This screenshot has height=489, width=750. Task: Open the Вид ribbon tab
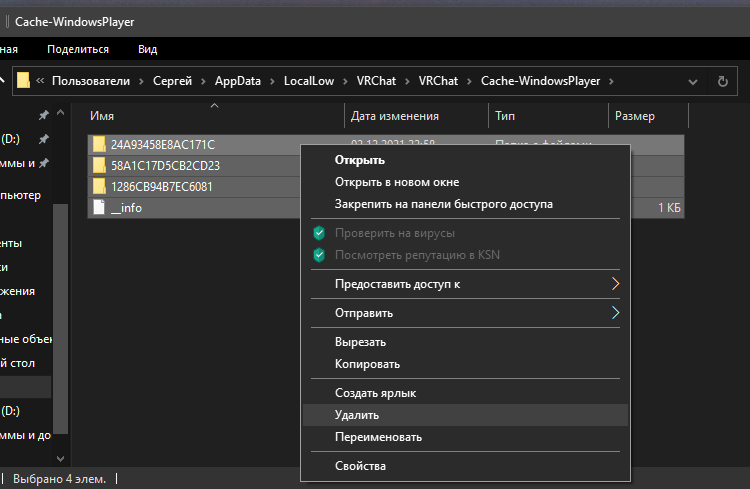147,49
